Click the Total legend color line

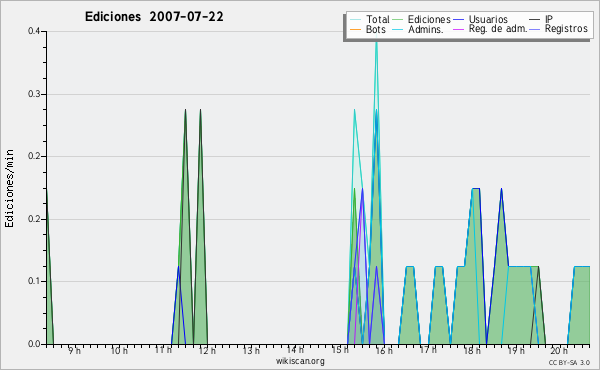(355, 20)
